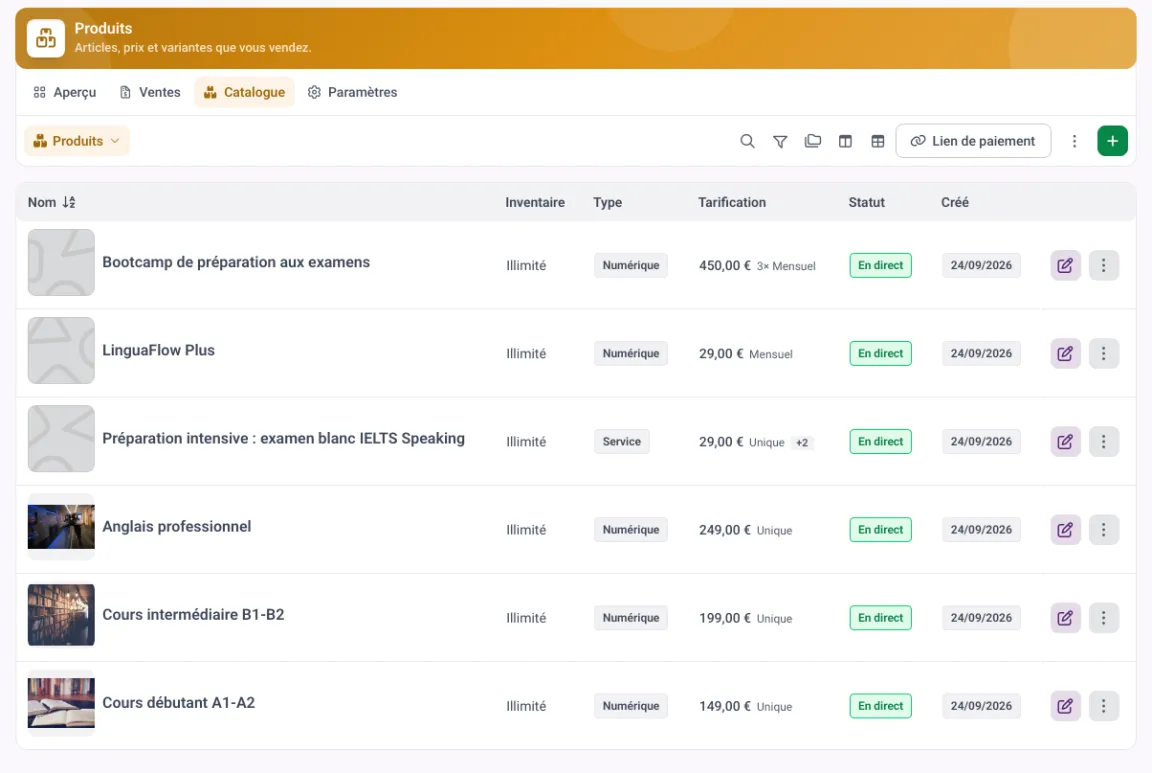
Task: Click the 199,00 € price
Action: click(x=724, y=618)
